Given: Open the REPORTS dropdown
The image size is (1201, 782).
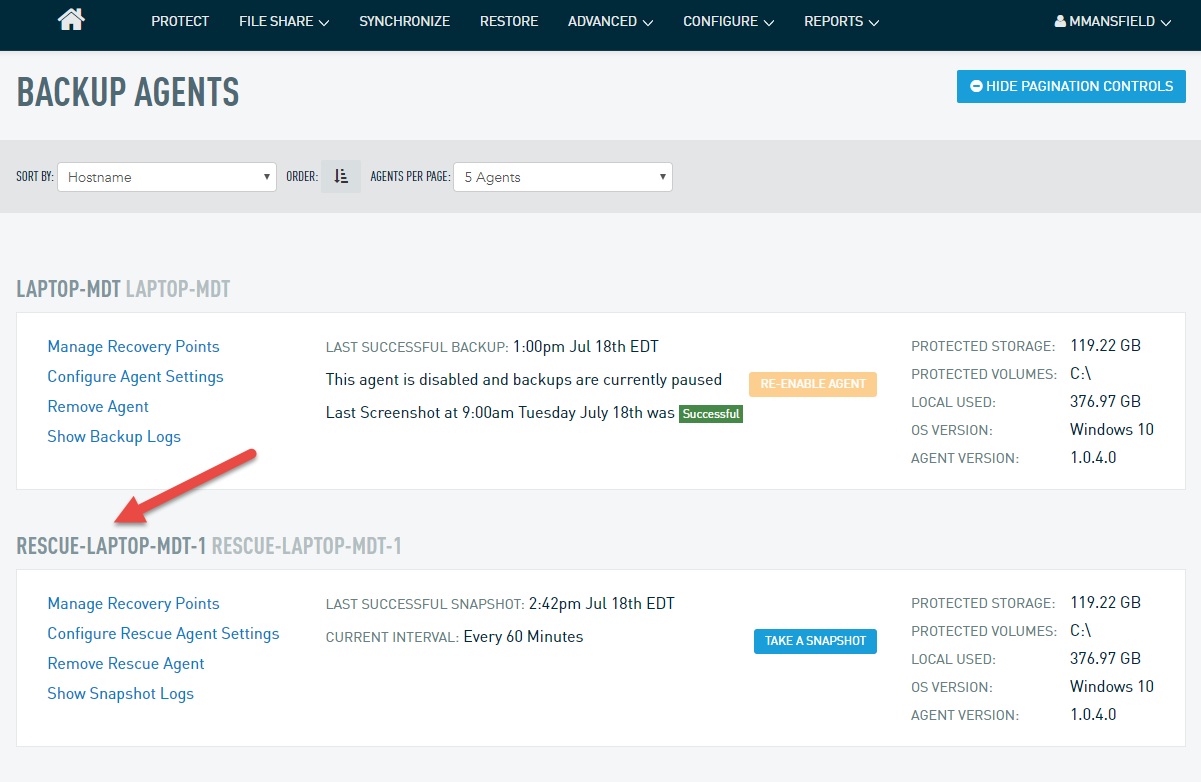Looking at the screenshot, I should [841, 20].
